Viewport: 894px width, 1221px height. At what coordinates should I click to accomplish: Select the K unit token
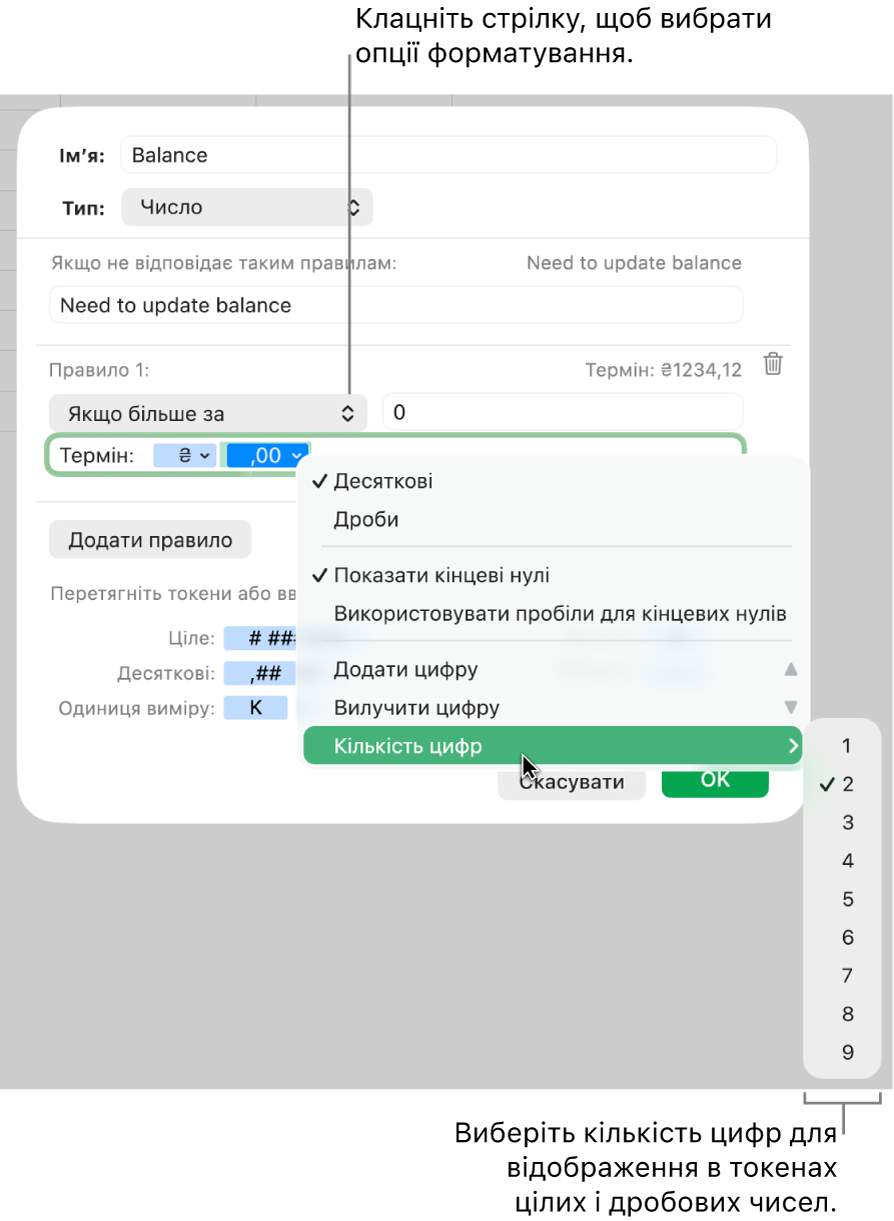click(x=255, y=708)
